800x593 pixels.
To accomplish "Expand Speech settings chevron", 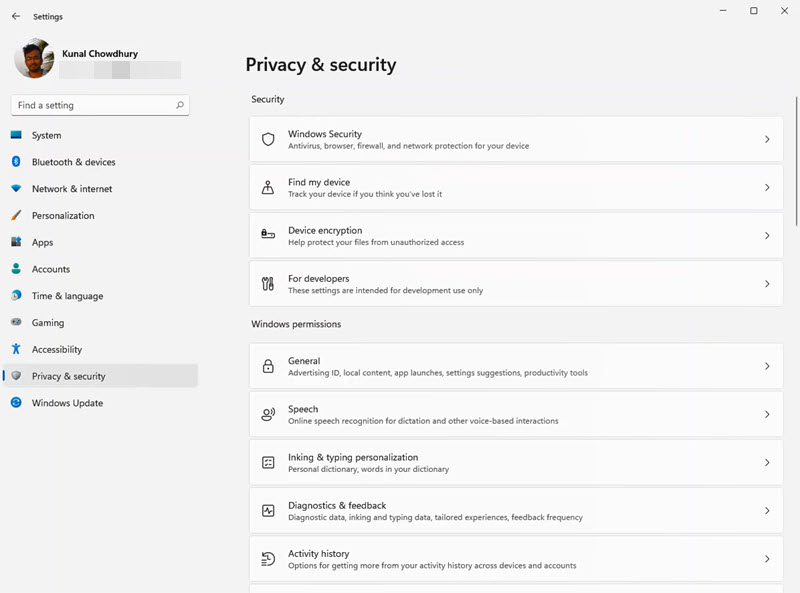I will pos(767,414).
